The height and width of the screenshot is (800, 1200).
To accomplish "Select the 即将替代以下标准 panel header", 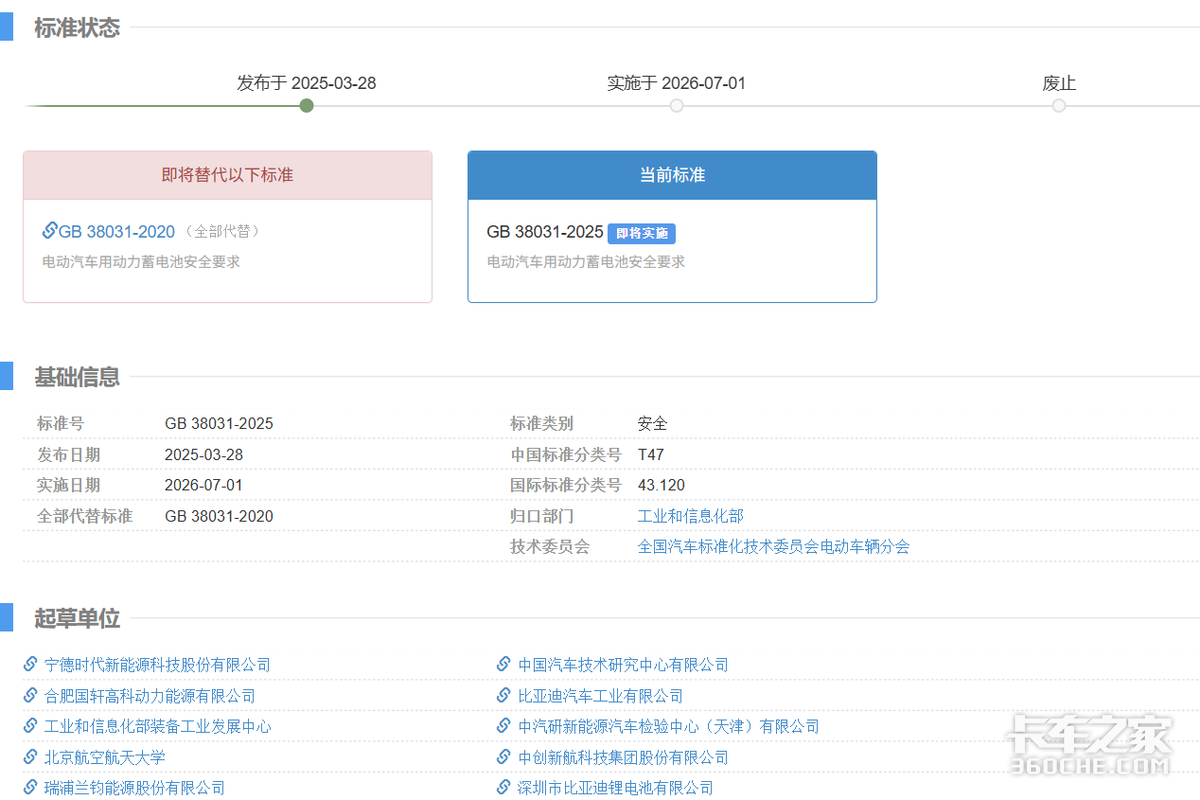I will 227,175.
